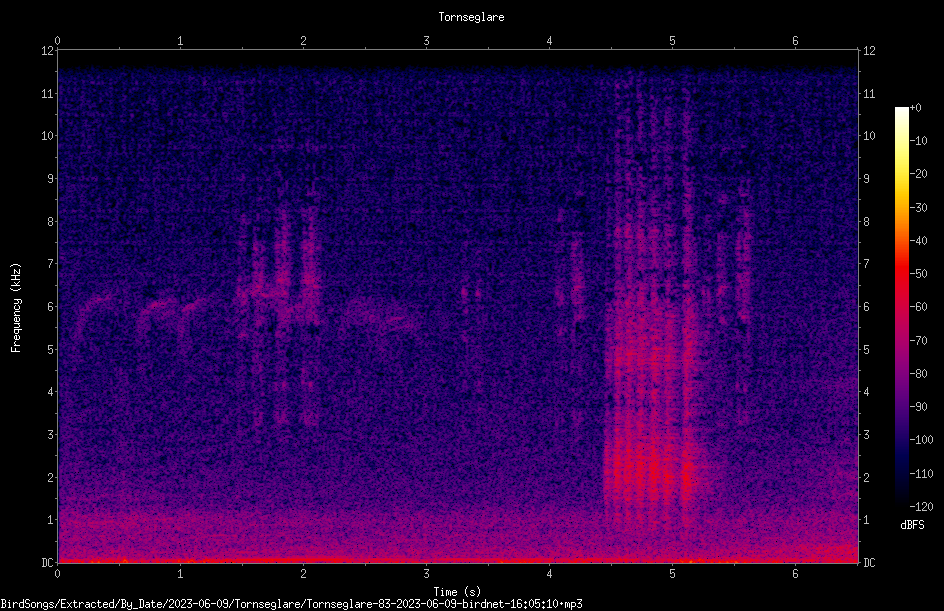The image size is (944, 611).
Task: Click the 5 tick on the top time axis
Action: click(672, 41)
